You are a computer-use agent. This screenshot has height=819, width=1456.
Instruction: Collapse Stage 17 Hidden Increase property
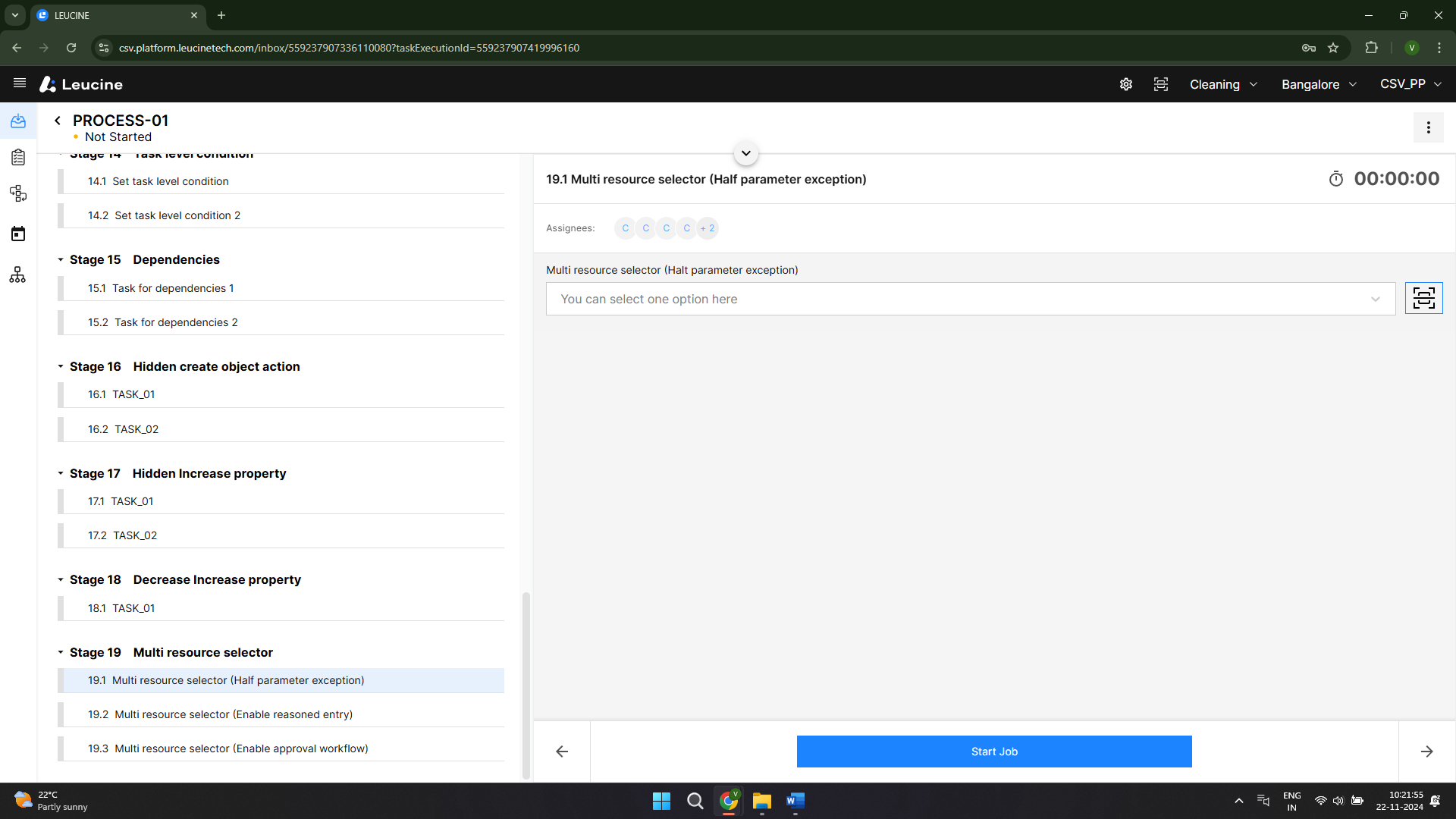pyautogui.click(x=61, y=473)
